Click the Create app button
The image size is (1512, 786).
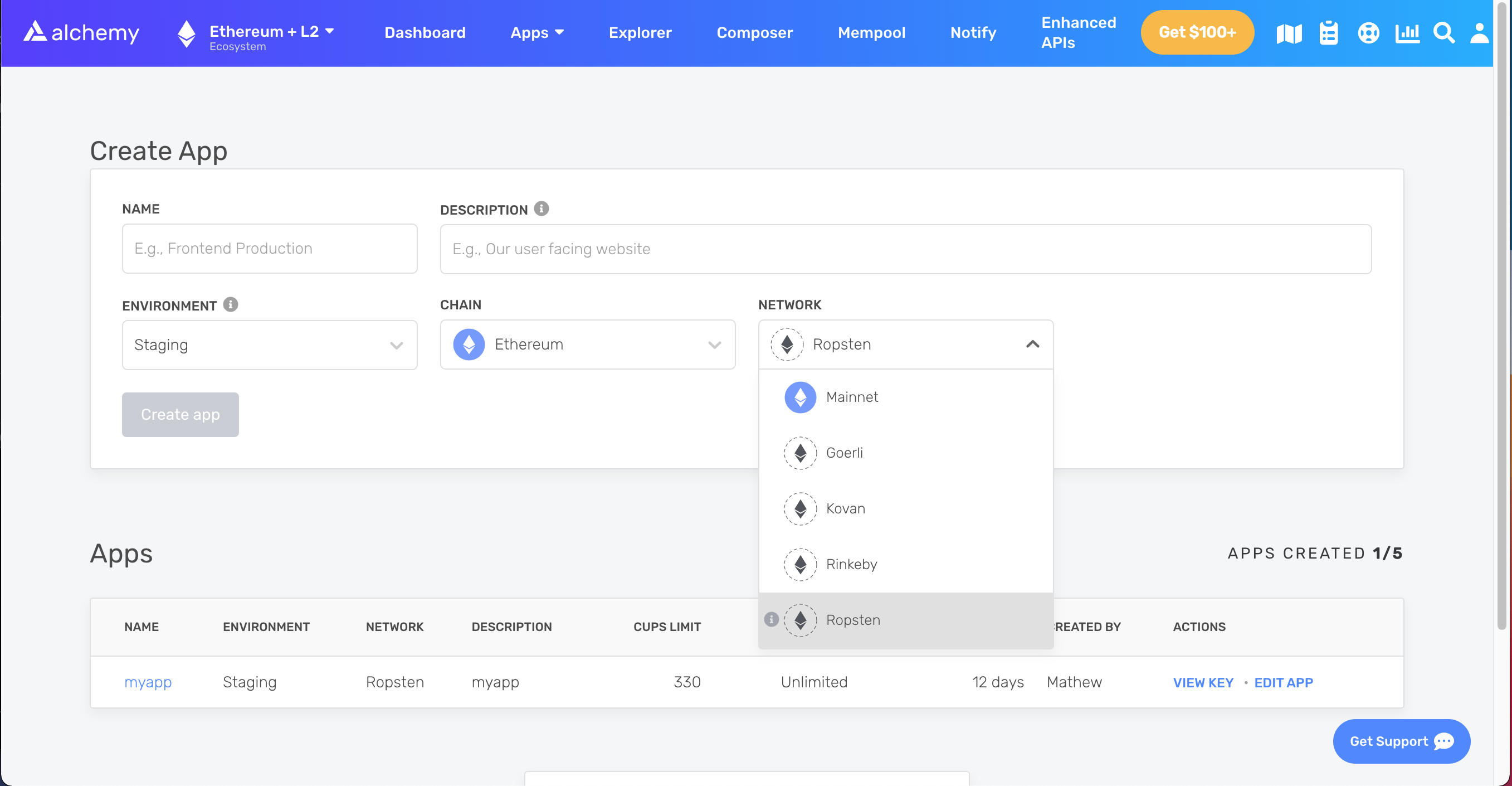[180, 415]
